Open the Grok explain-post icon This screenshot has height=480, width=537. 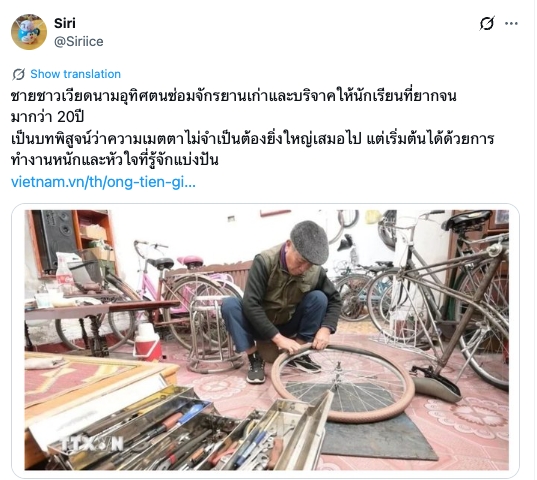[x=487, y=23]
